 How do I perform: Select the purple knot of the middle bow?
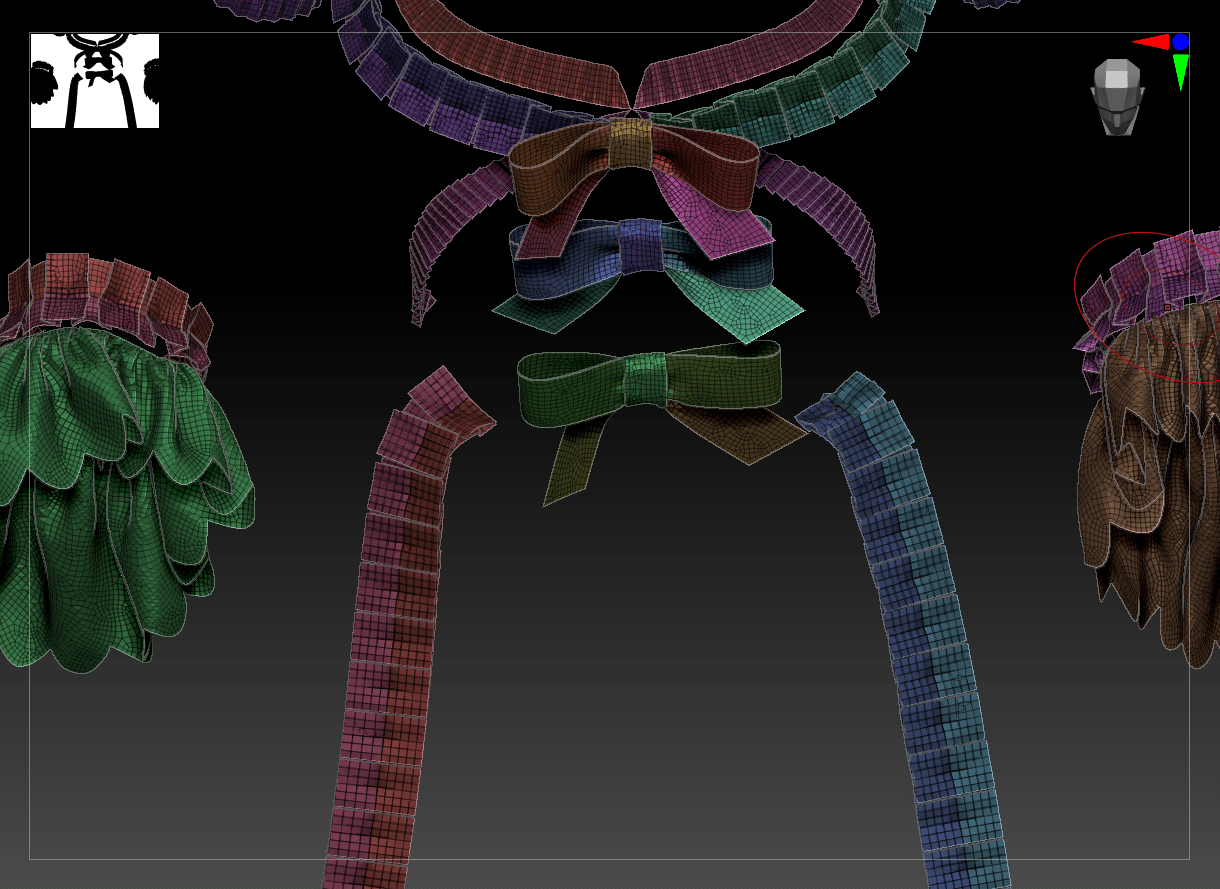click(640, 246)
